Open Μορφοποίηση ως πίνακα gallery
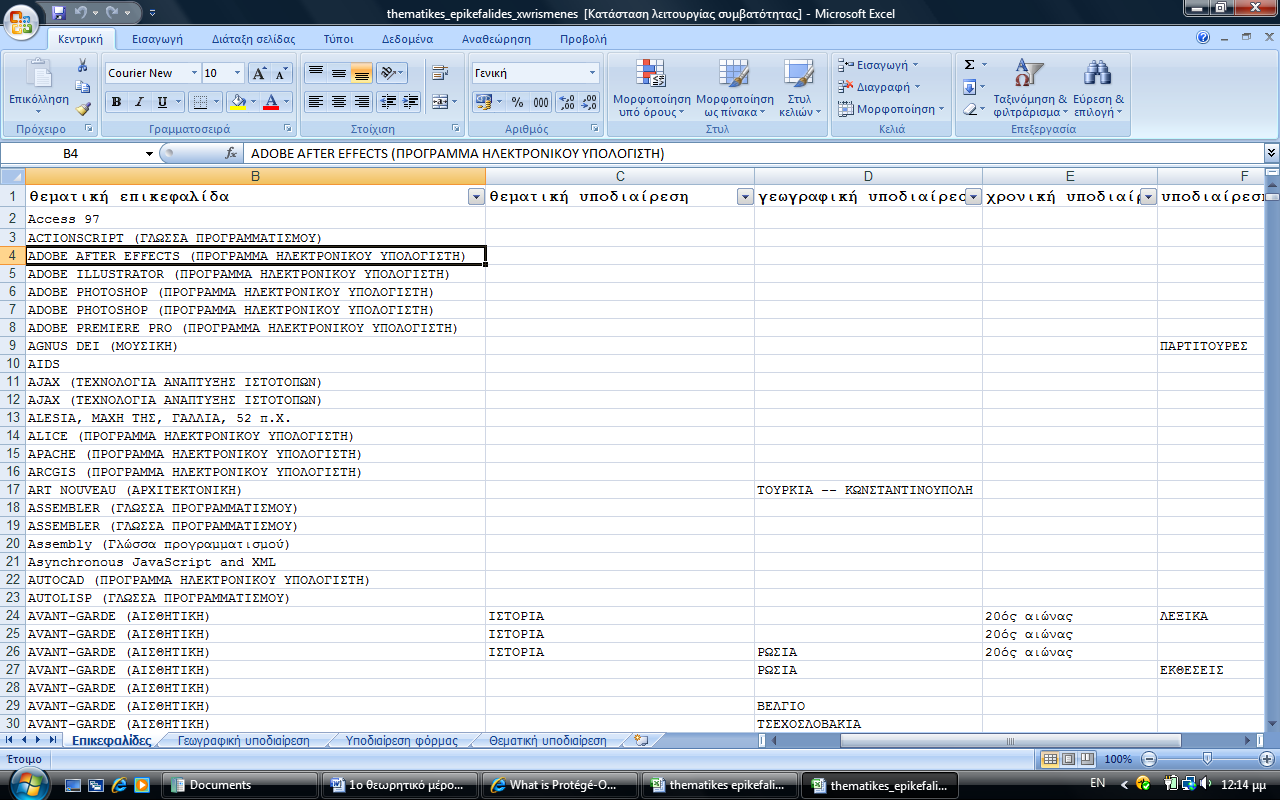The width and height of the screenshot is (1280, 800). 735,88
